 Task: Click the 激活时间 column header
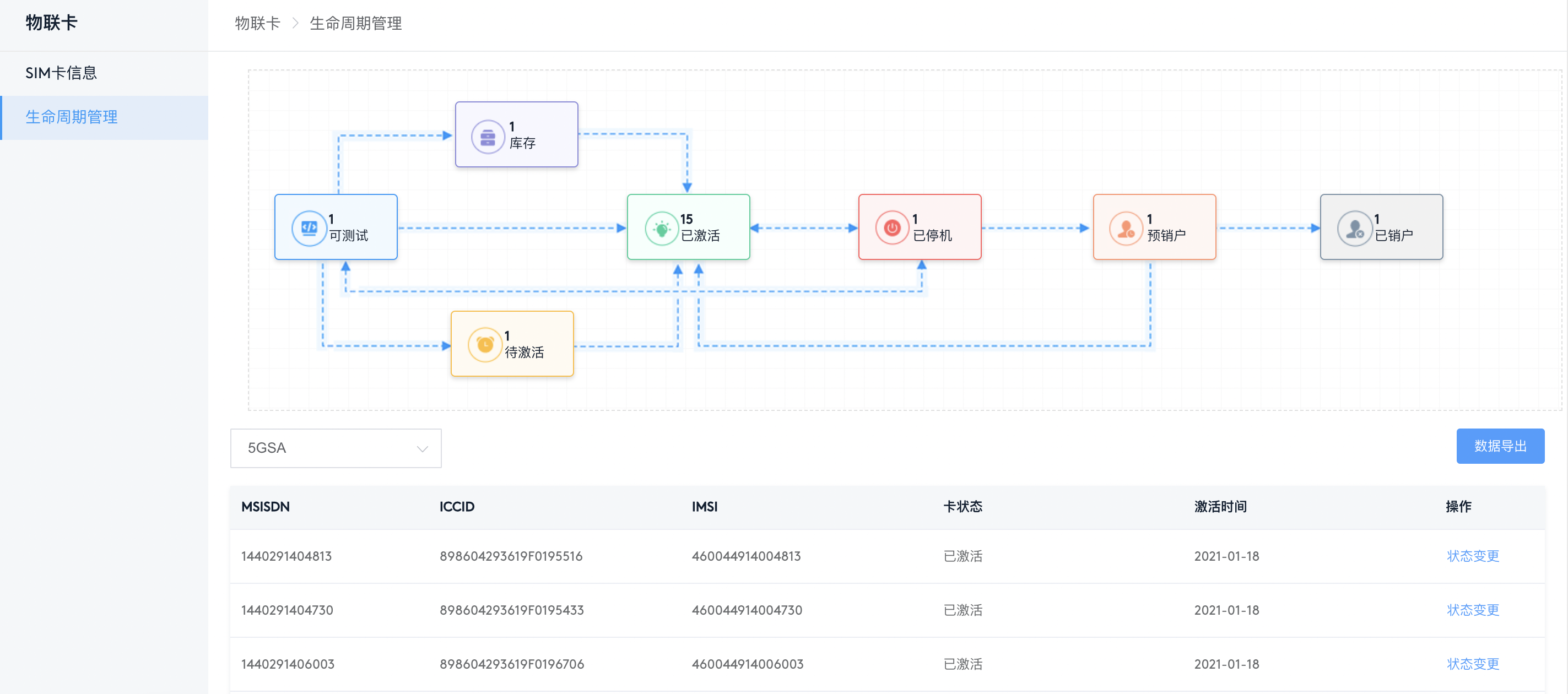(x=1220, y=507)
